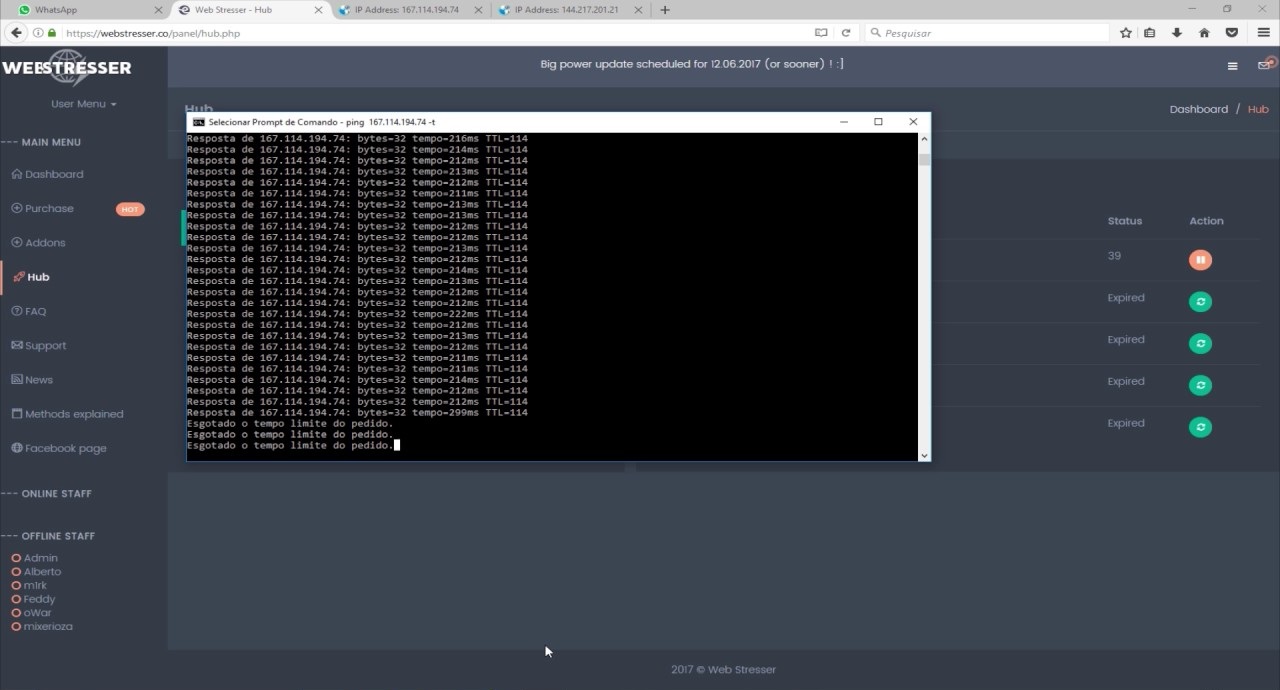Open the Firefox hamburger menu
Viewport: 1280px width, 690px height.
coord(1264,33)
